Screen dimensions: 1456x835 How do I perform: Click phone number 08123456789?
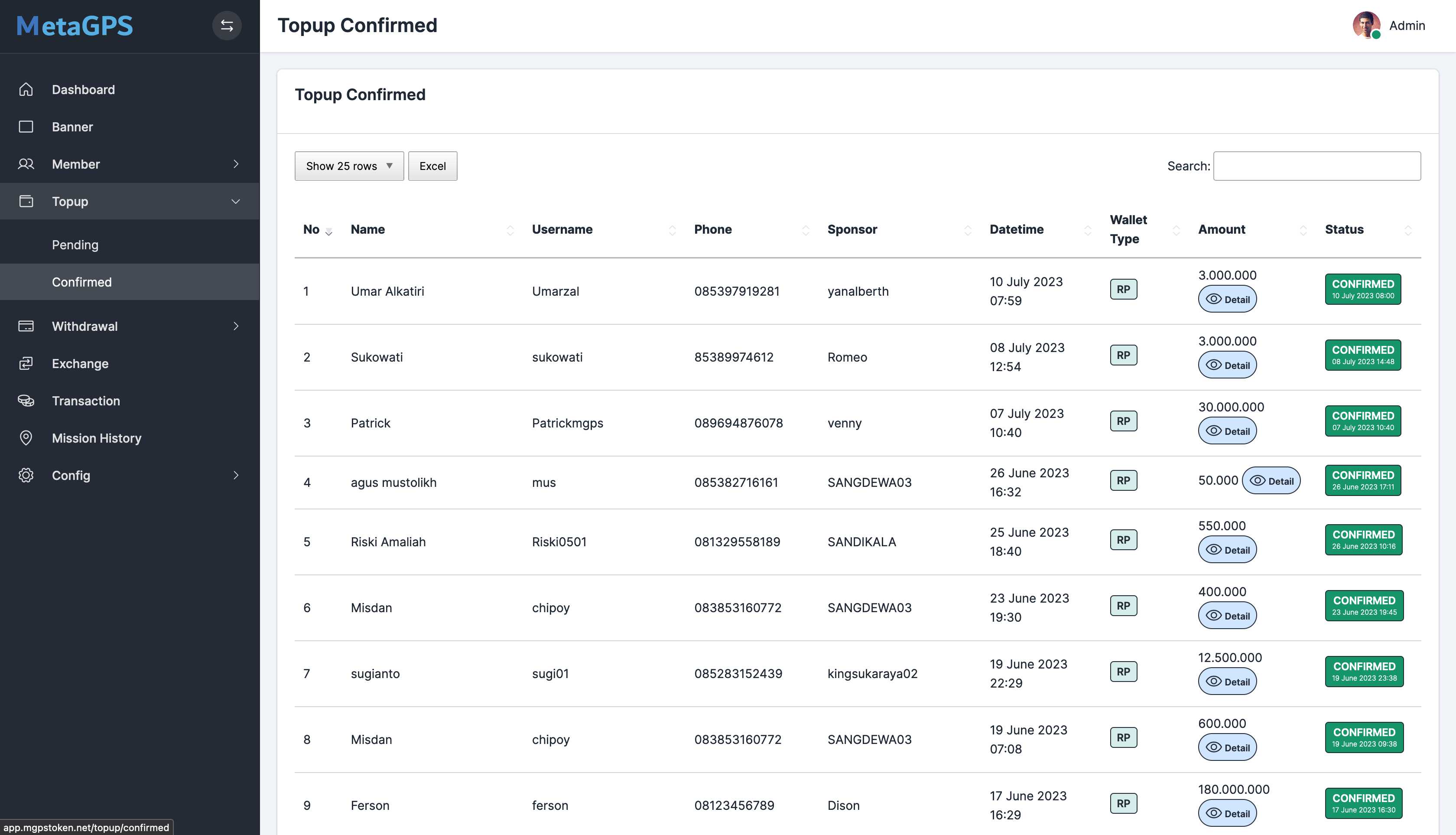734,806
